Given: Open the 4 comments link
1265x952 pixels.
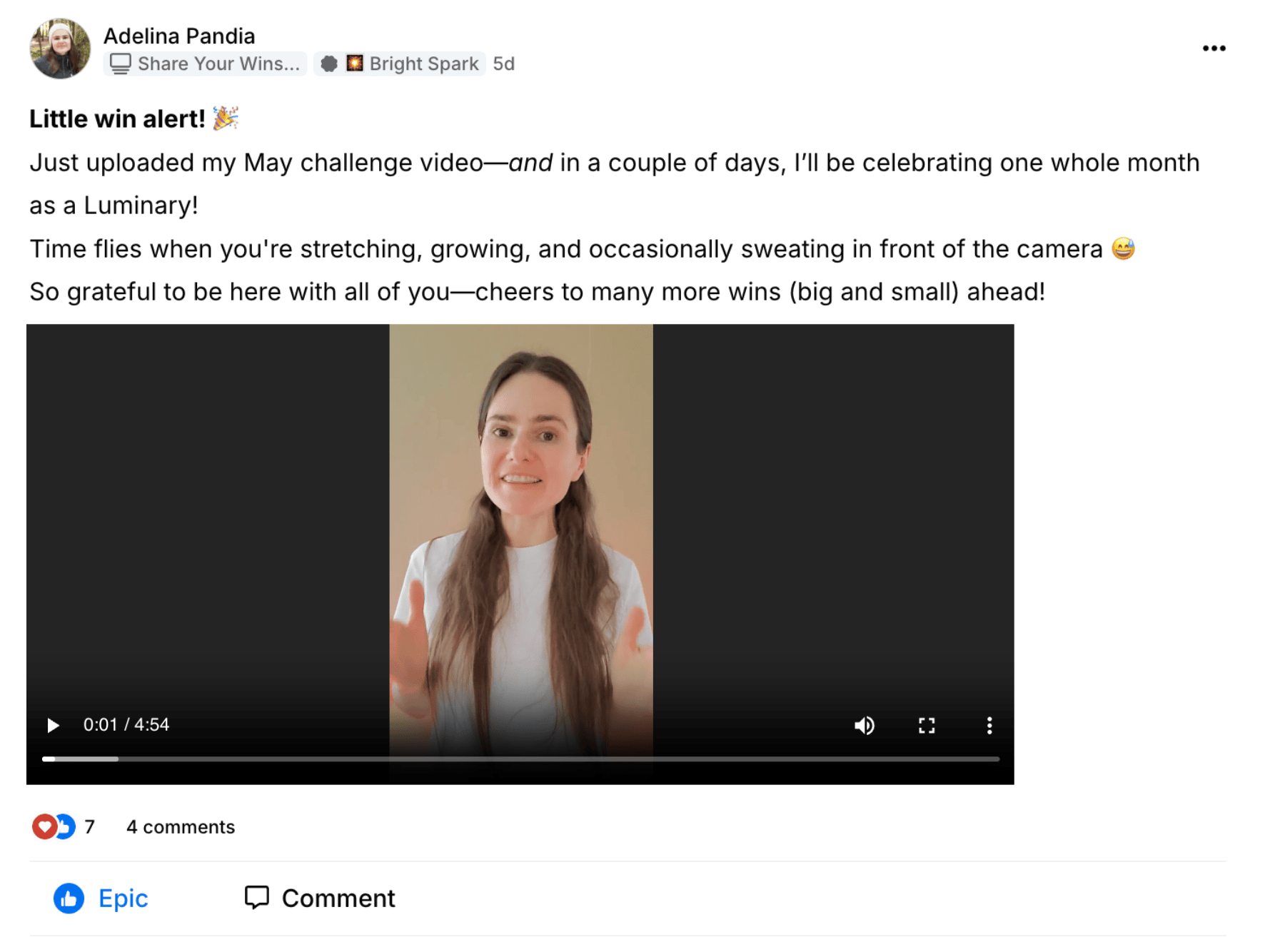Looking at the screenshot, I should click(181, 826).
